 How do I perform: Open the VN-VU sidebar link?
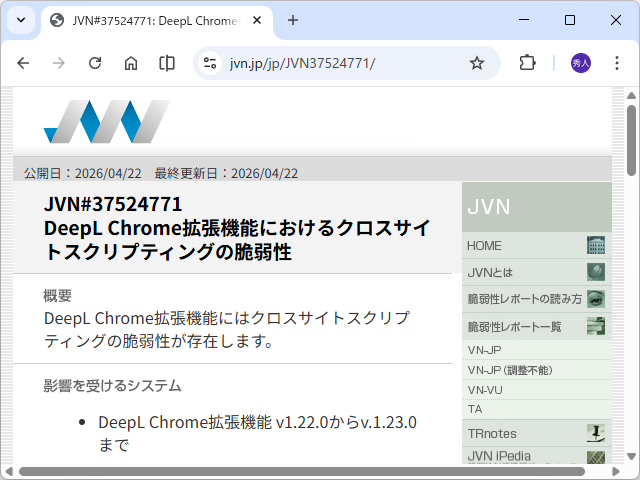tap(537, 390)
